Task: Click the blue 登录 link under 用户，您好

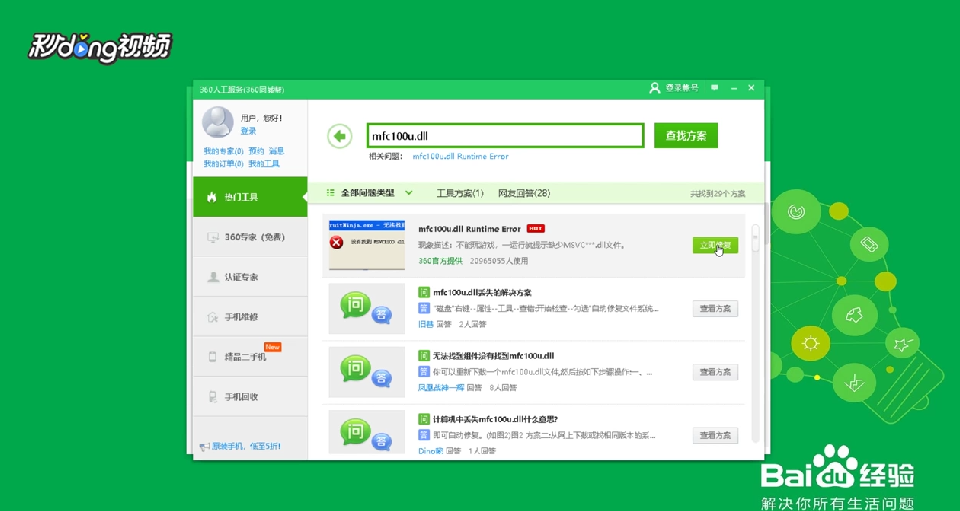Action: (248, 131)
